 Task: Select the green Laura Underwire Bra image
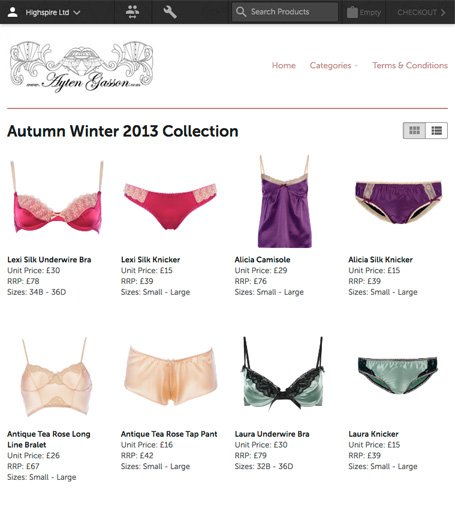click(283, 373)
